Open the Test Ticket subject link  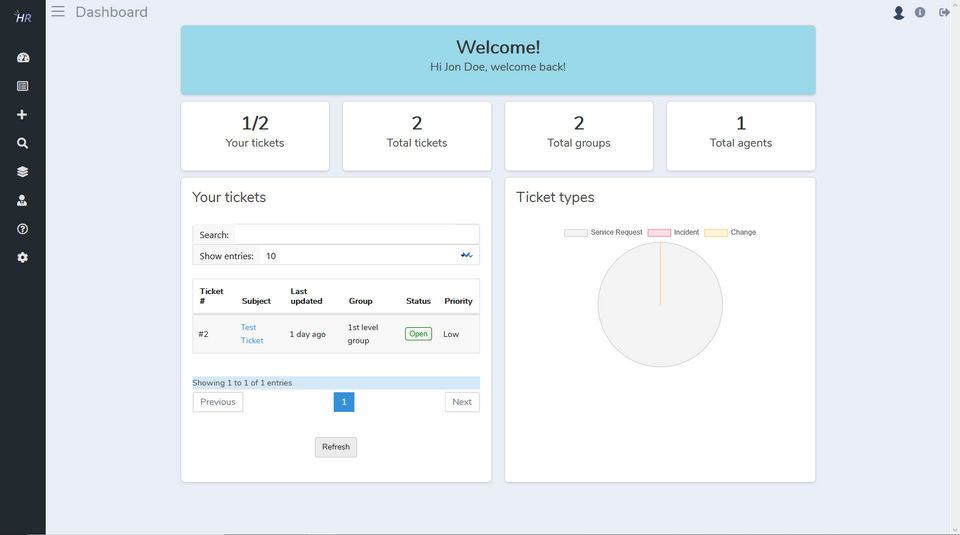[x=252, y=334]
